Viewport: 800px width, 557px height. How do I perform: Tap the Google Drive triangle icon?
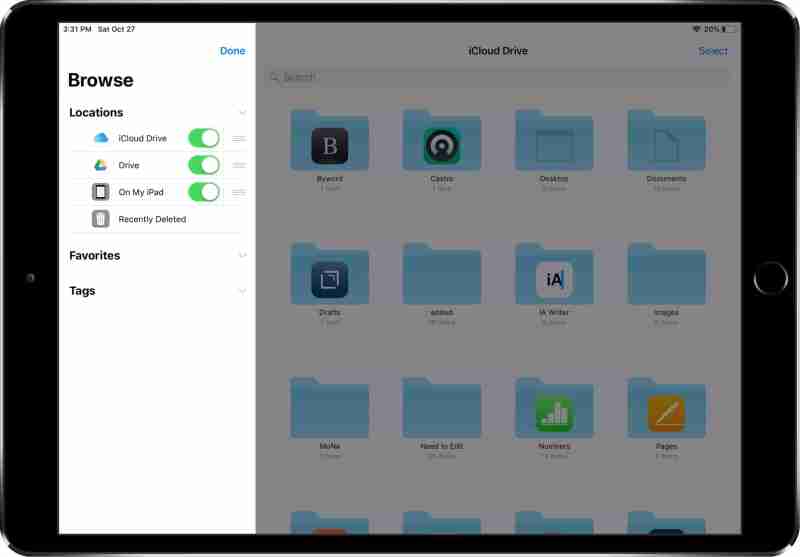point(101,165)
